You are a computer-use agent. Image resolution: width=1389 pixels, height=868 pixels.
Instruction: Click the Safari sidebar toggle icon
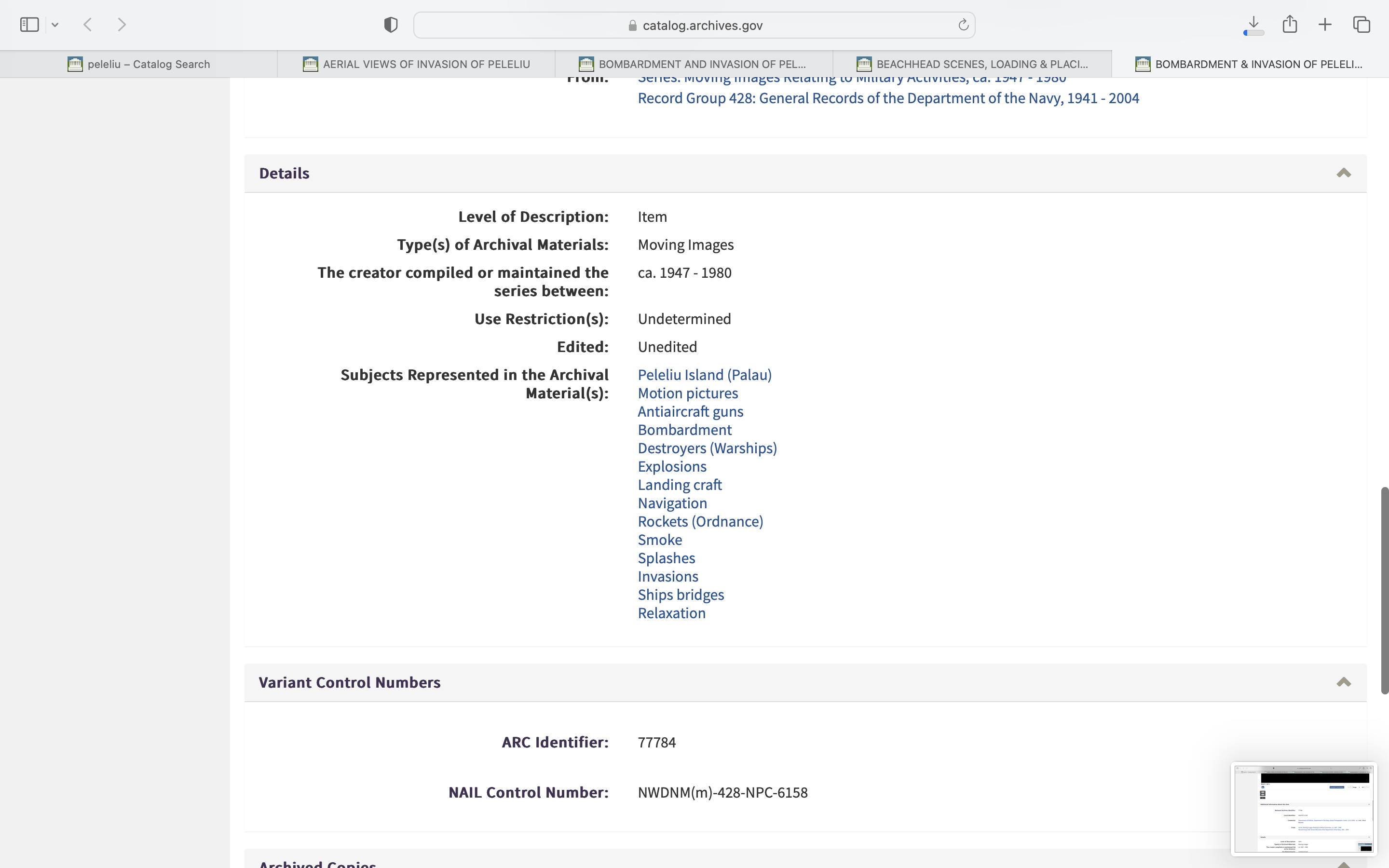pos(29,25)
